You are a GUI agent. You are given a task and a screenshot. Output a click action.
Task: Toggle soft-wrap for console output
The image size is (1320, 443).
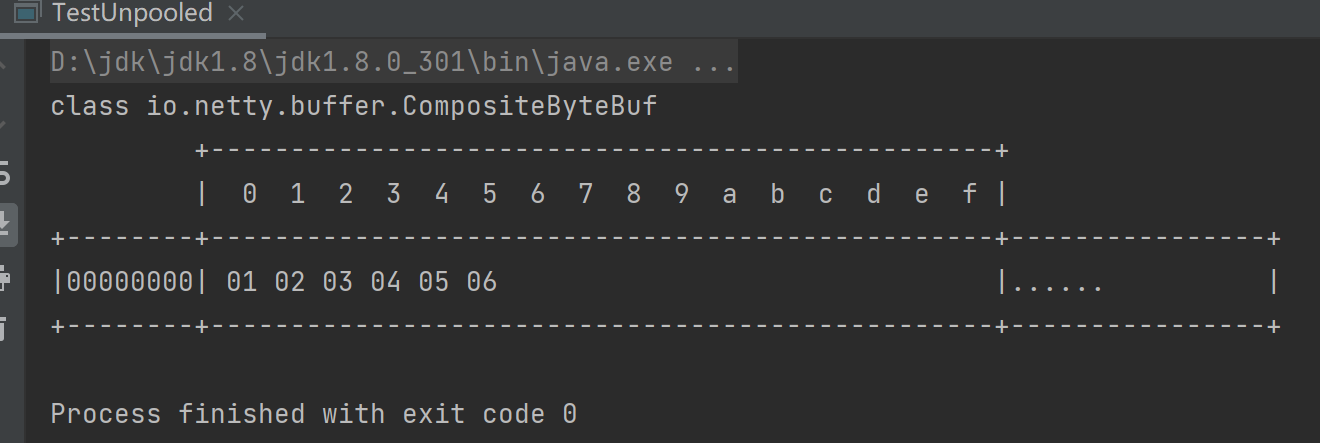[5, 174]
